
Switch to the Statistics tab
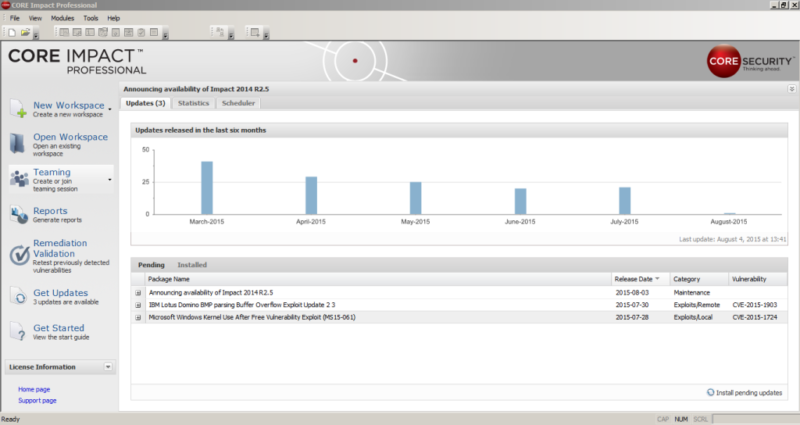pos(193,103)
